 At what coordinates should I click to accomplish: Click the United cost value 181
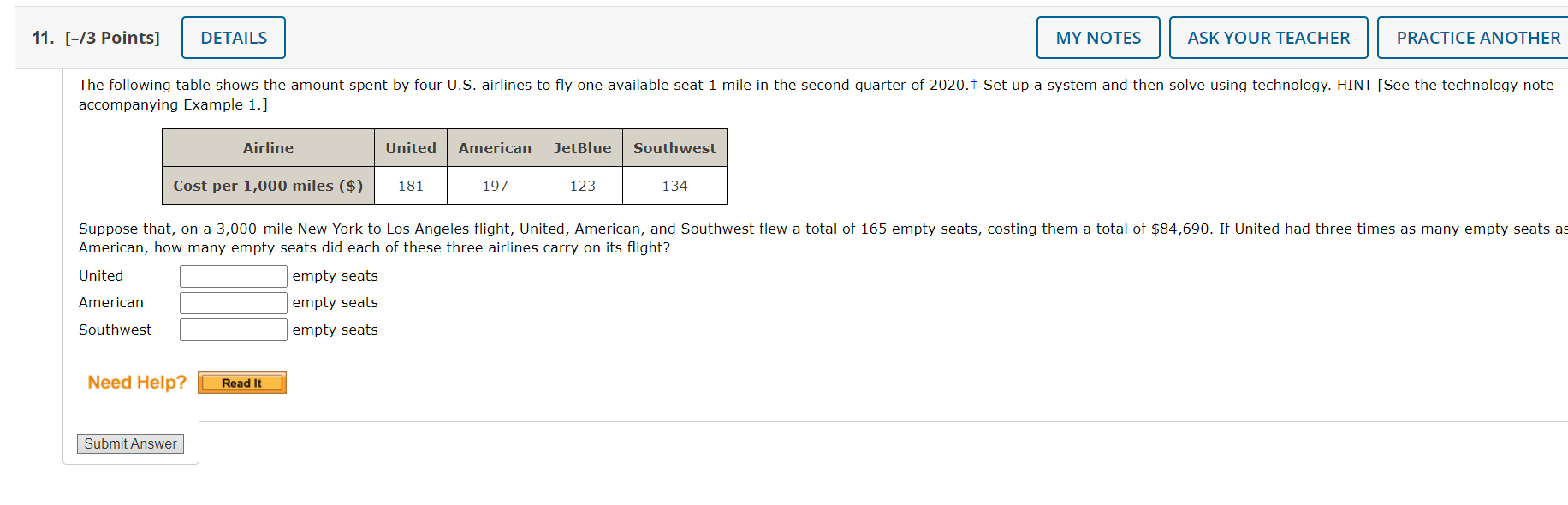point(410,185)
